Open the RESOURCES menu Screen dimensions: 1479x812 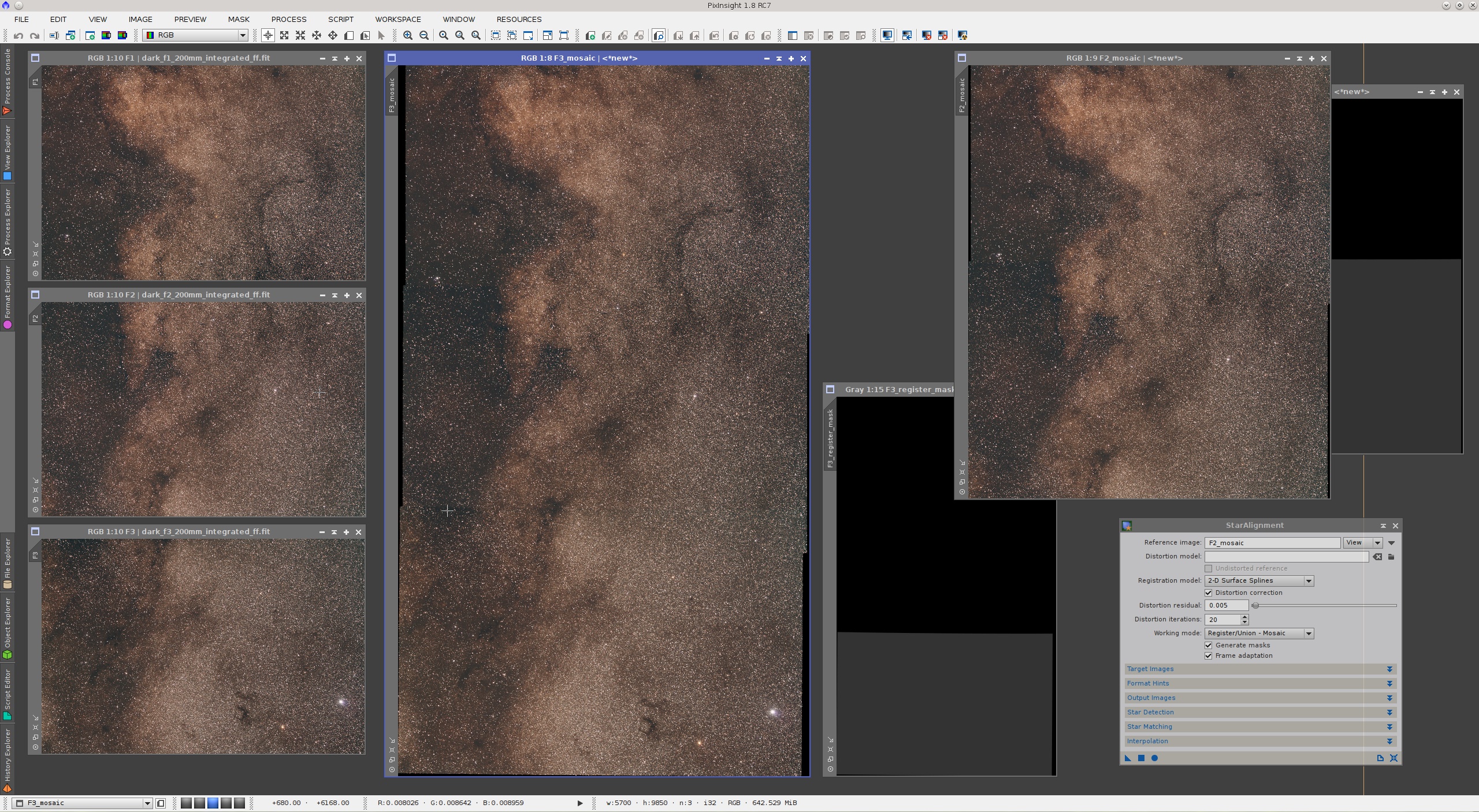tap(519, 19)
